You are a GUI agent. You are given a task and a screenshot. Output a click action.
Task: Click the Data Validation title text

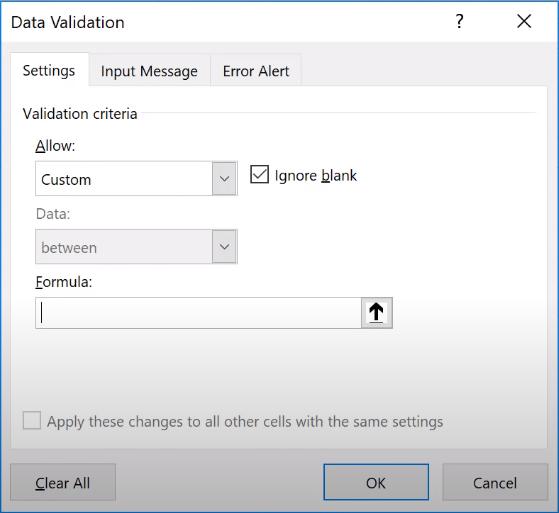point(68,22)
